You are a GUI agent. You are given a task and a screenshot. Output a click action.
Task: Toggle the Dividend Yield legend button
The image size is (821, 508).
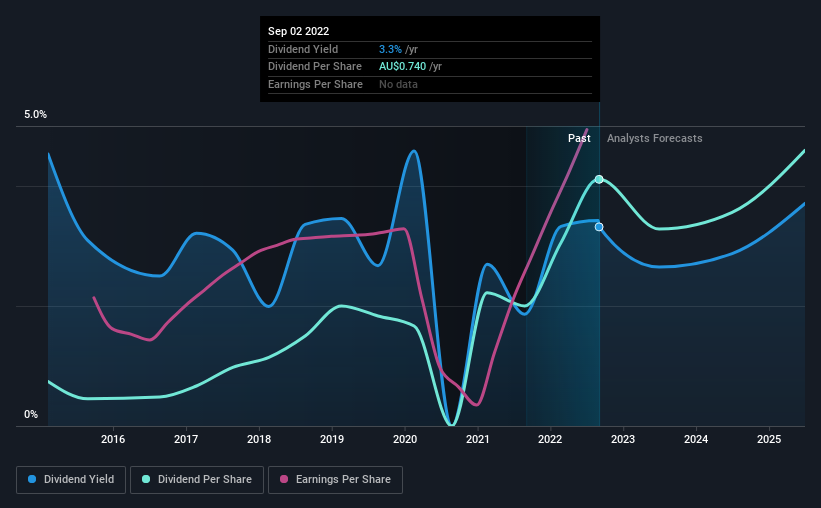[x=71, y=480]
